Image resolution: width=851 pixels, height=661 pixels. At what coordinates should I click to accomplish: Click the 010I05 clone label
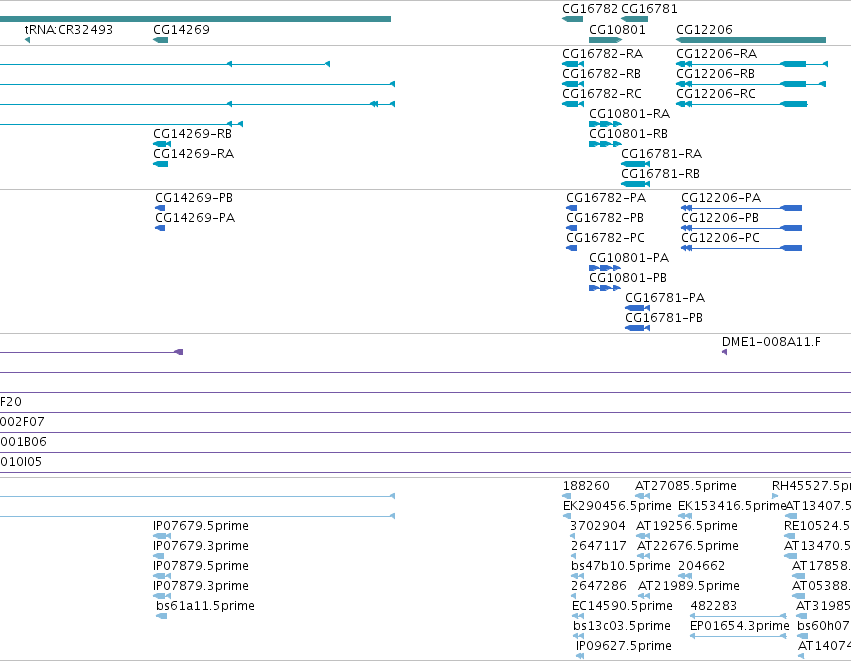[21, 462]
